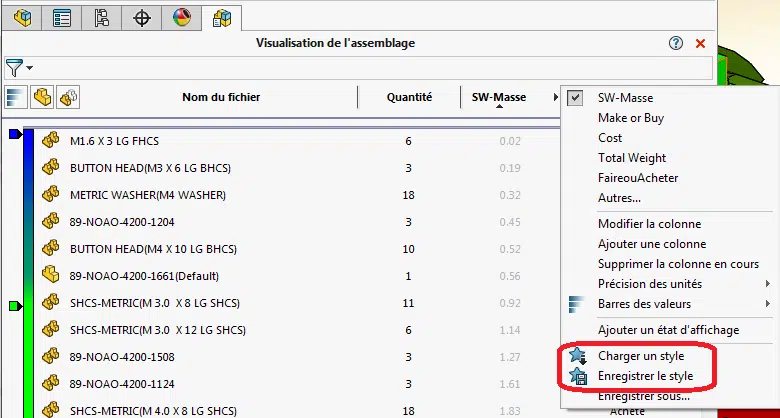
Task: Click the Charger un style star icon
Action: click(579, 356)
